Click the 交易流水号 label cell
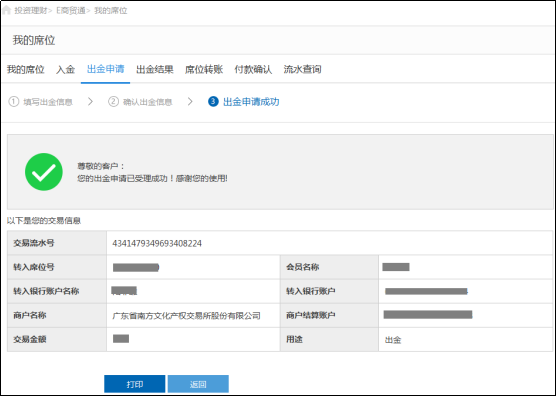The height and width of the screenshot is (396, 556). pos(57,243)
